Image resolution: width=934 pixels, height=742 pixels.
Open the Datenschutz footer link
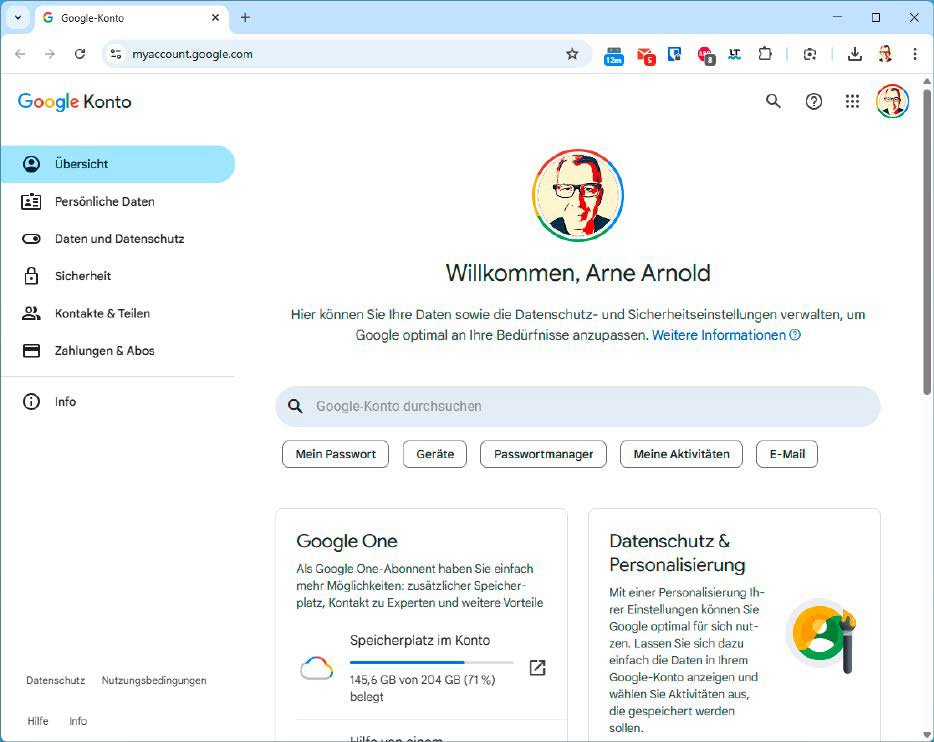coord(55,680)
